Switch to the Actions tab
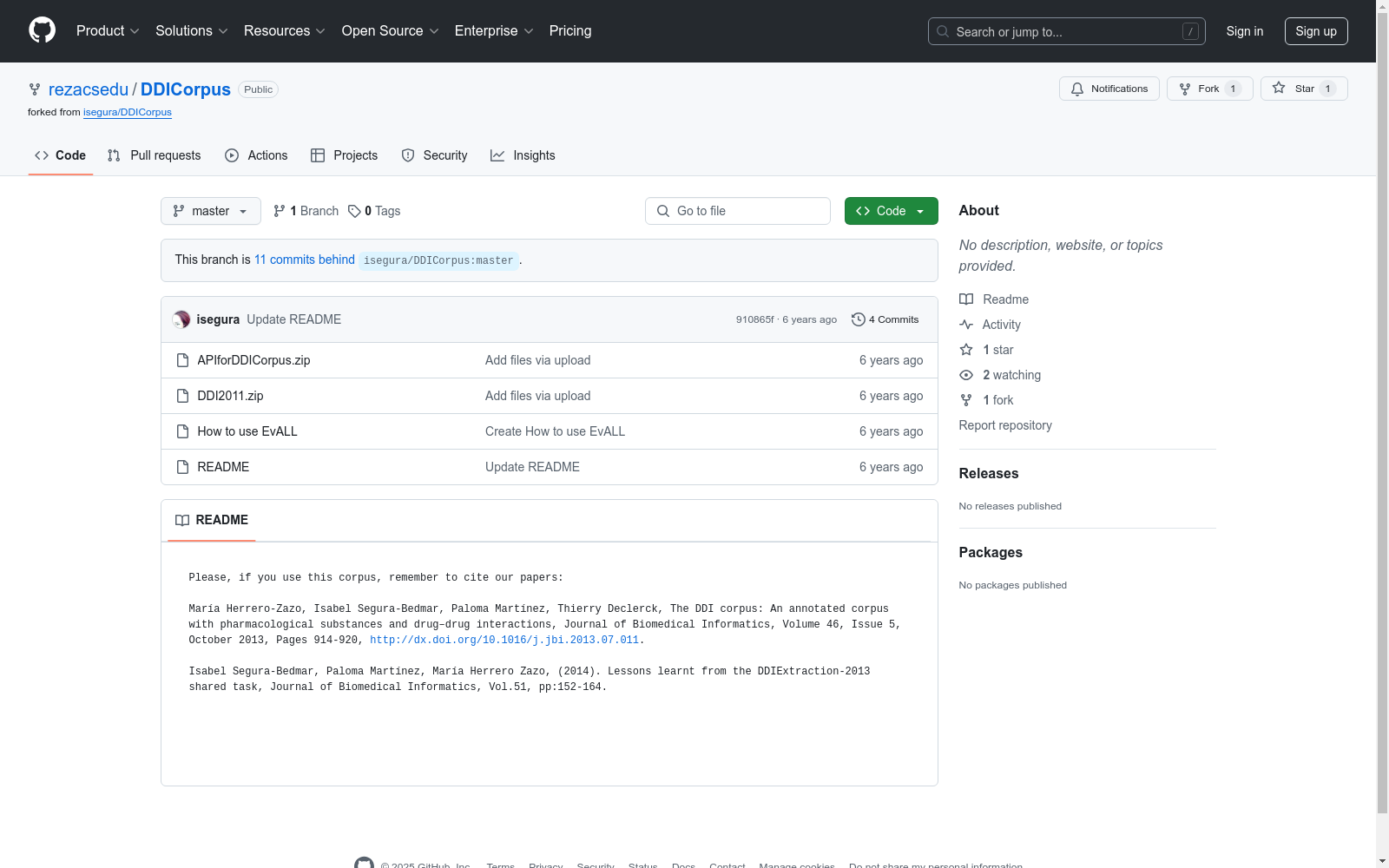Image resolution: width=1389 pixels, height=868 pixels. [x=256, y=155]
